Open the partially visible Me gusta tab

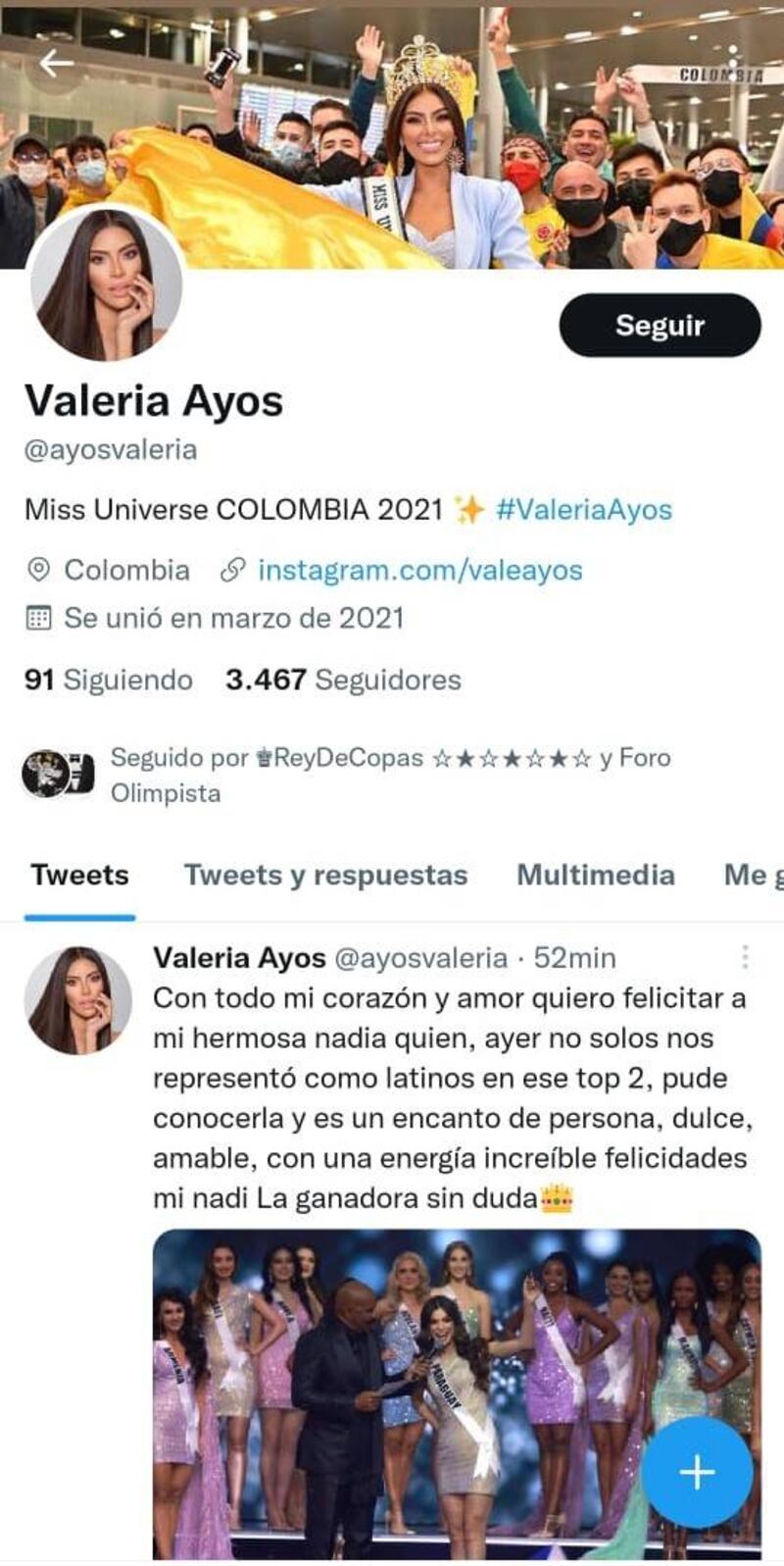[754, 875]
